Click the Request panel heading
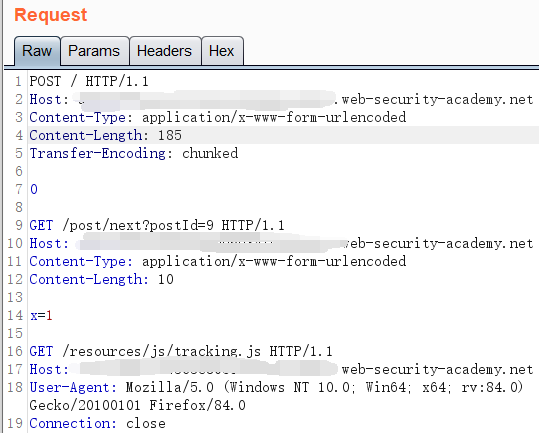Viewport: 539px width, 433px height. [51, 15]
